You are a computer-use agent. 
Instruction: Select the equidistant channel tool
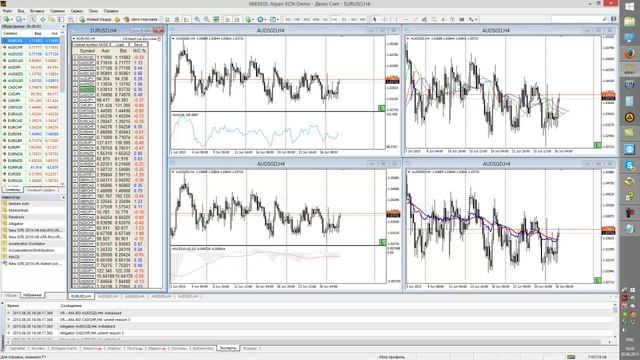pyautogui.click(x=424, y=19)
